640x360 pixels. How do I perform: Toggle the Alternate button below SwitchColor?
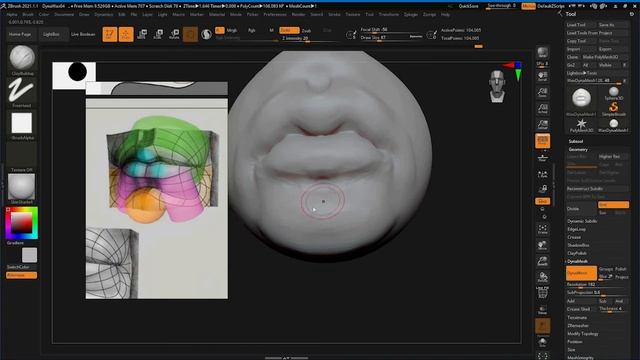click(21, 275)
